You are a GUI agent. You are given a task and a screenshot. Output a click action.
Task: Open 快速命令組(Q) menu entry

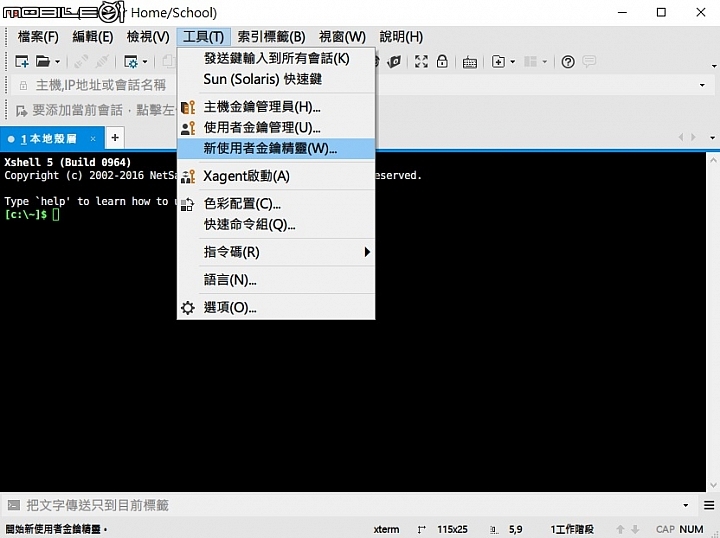(x=276, y=224)
